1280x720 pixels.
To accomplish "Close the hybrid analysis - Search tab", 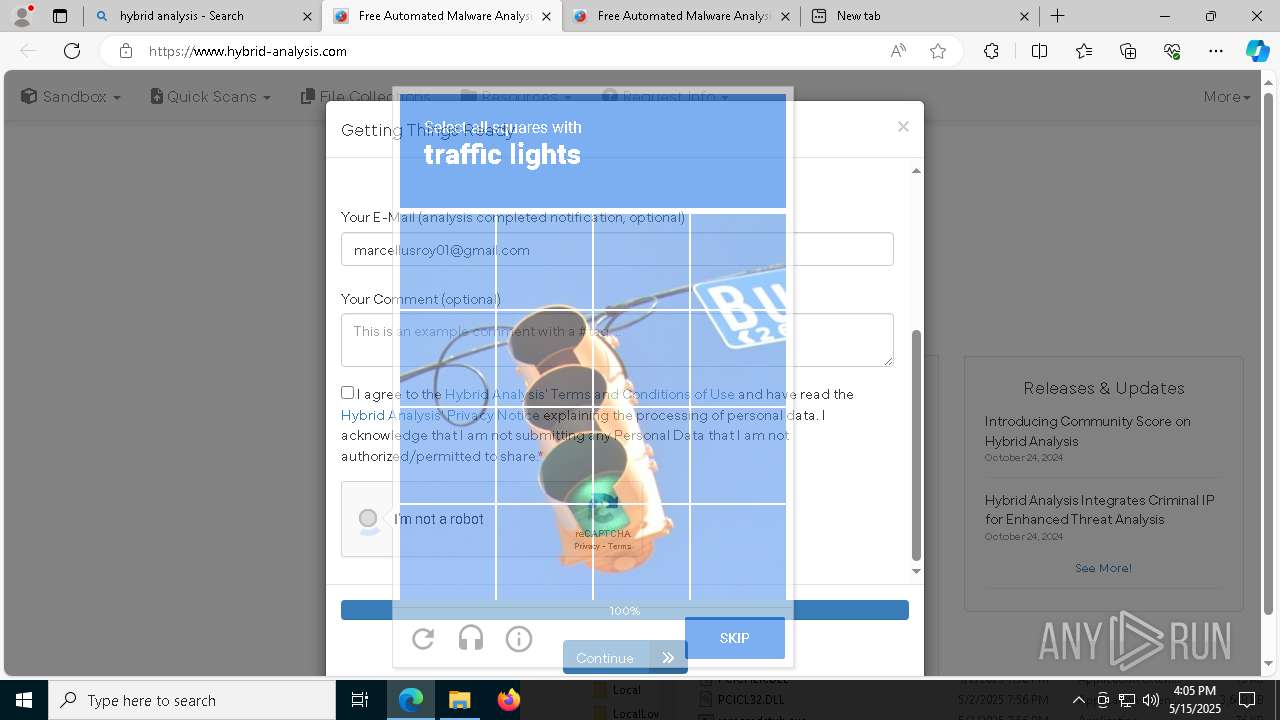I will tap(307, 16).
